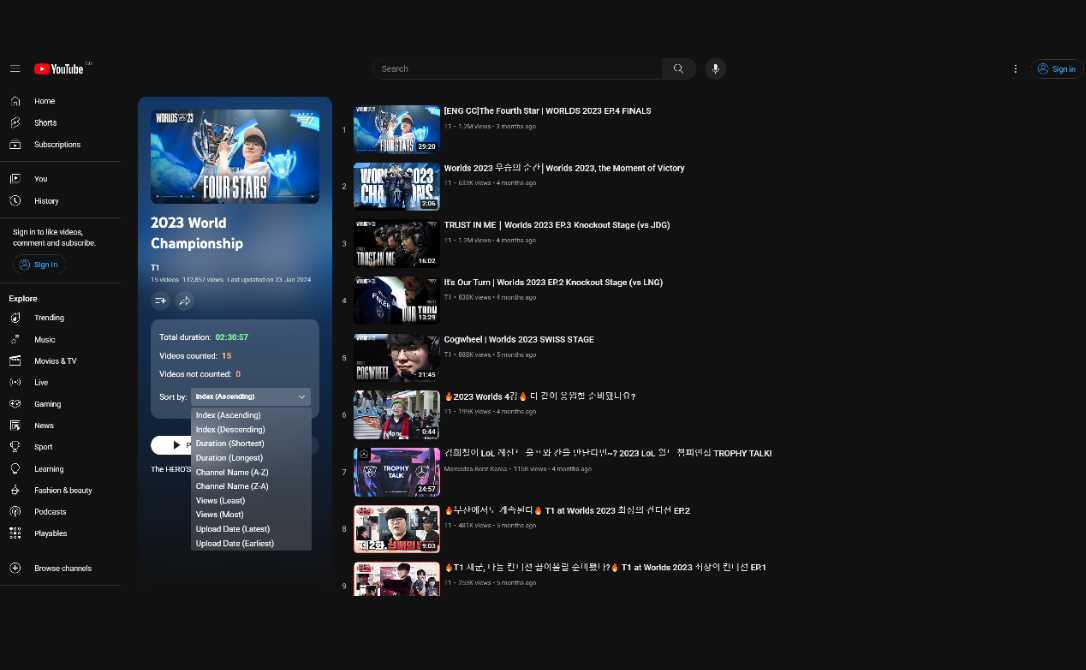Open Cogwheel SWISS STAGE thumbnail
The width and height of the screenshot is (1086, 670).
pyautogui.click(x=397, y=358)
